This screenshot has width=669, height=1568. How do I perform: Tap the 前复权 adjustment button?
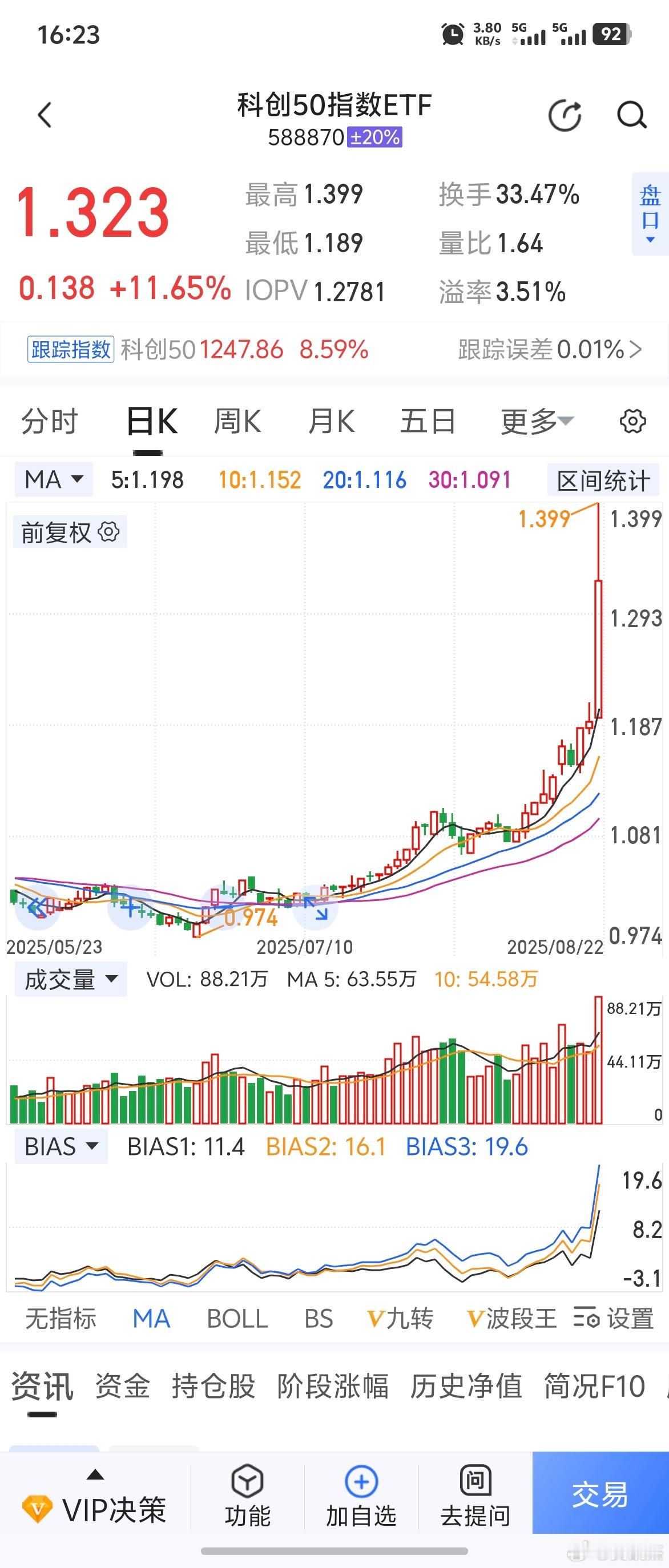[70, 532]
